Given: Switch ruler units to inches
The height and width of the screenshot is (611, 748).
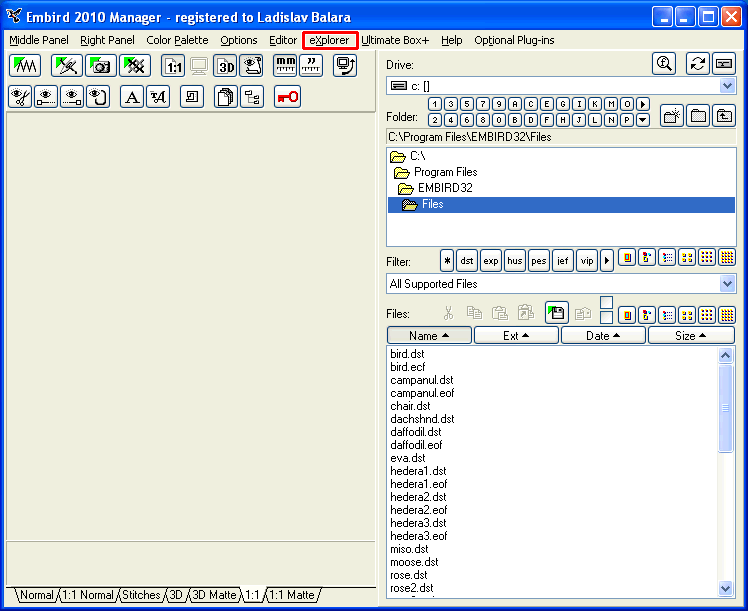Looking at the screenshot, I should tap(311, 66).
